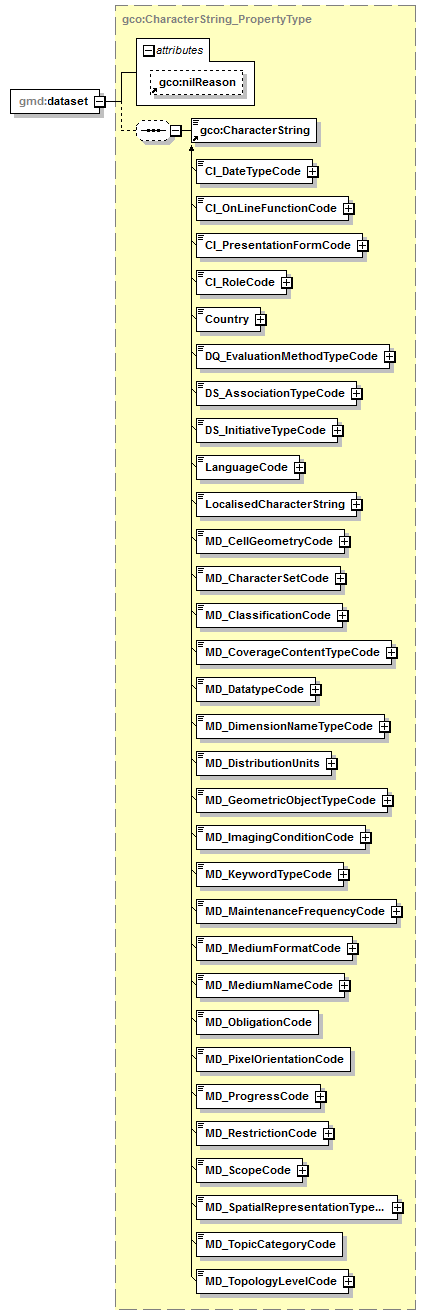Expand MD_DistributionUnits element
Image resolution: width=426 pixels, height=1315 pixels.
point(332,763)
